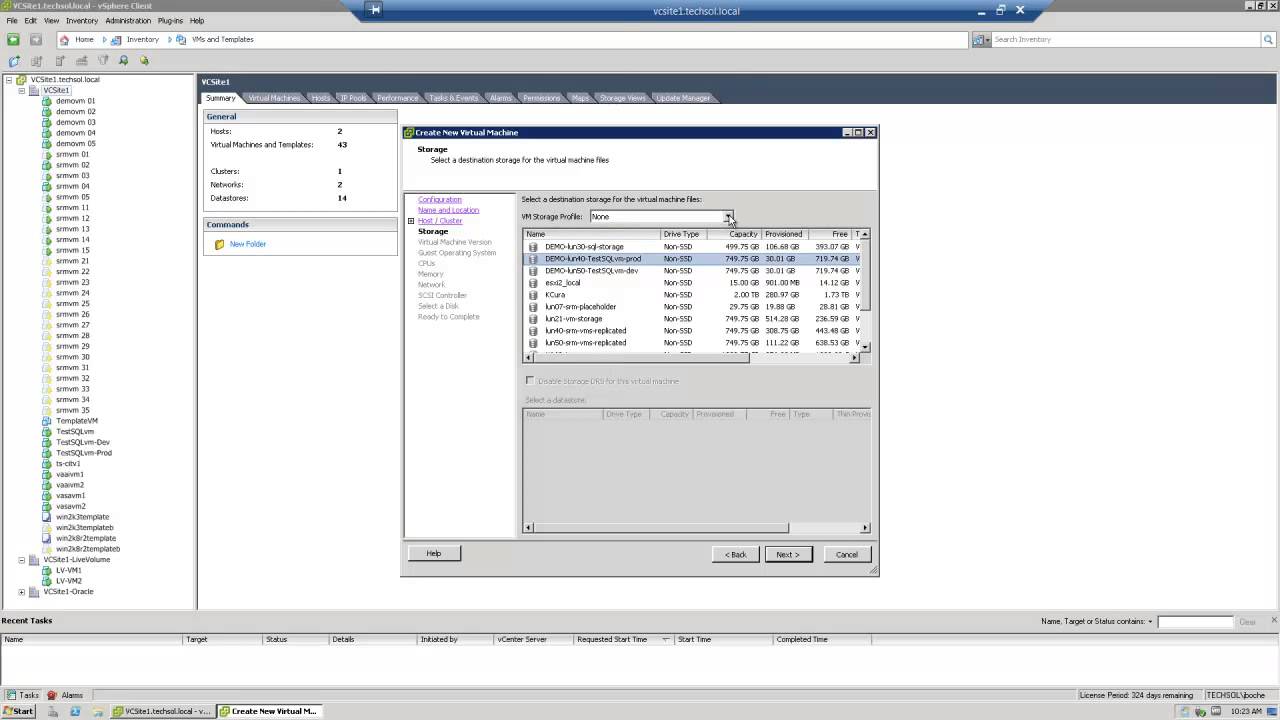Click the Tasks icon in status bar
Screen dimensions: 1280x720
click(11, 695)
